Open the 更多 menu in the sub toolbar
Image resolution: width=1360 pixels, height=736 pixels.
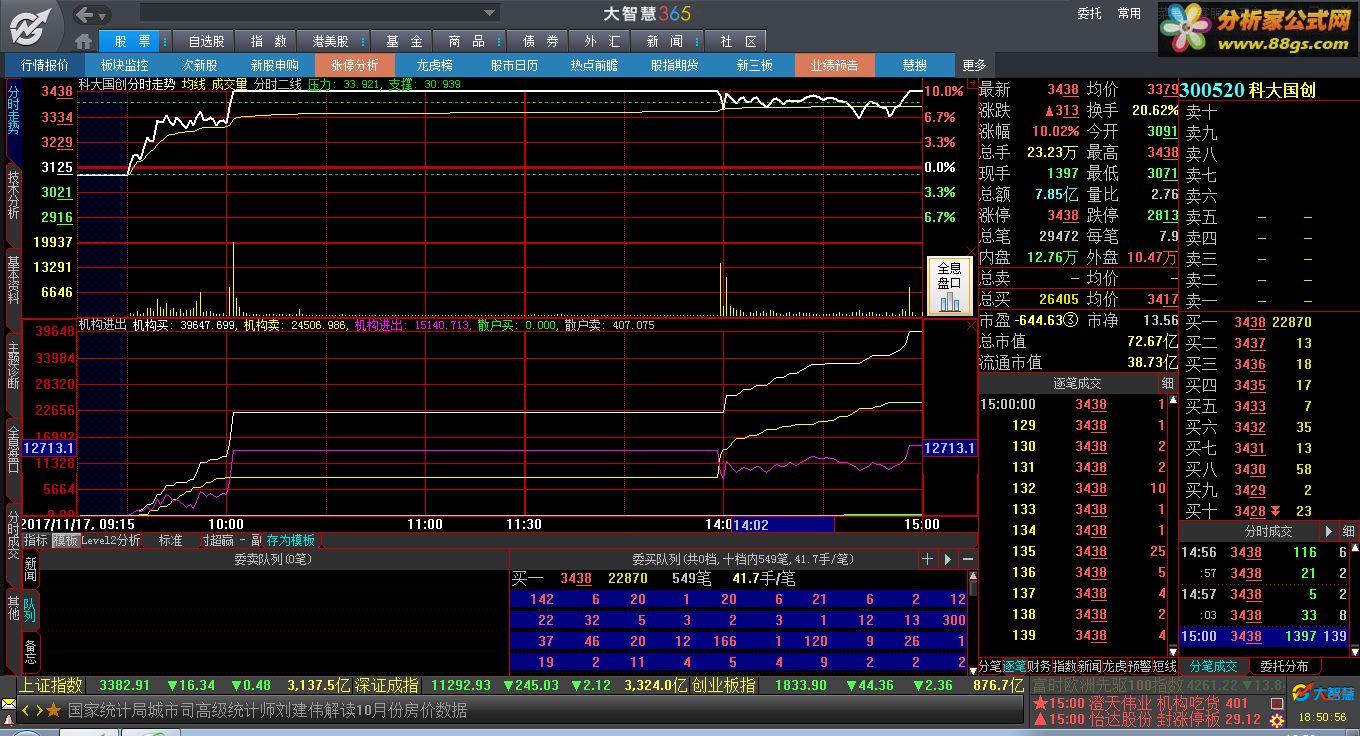click(x=975, y=65)
